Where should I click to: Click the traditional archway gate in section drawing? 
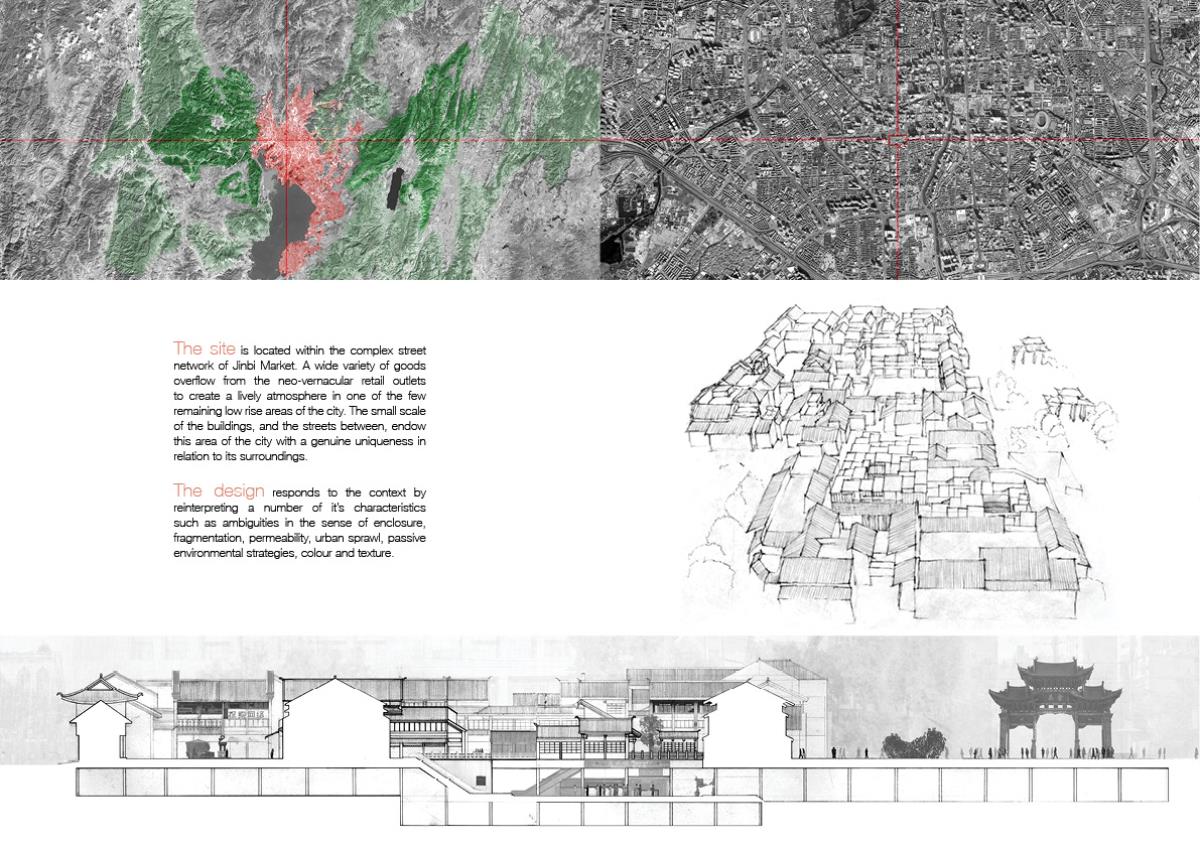coord(1045,705)
